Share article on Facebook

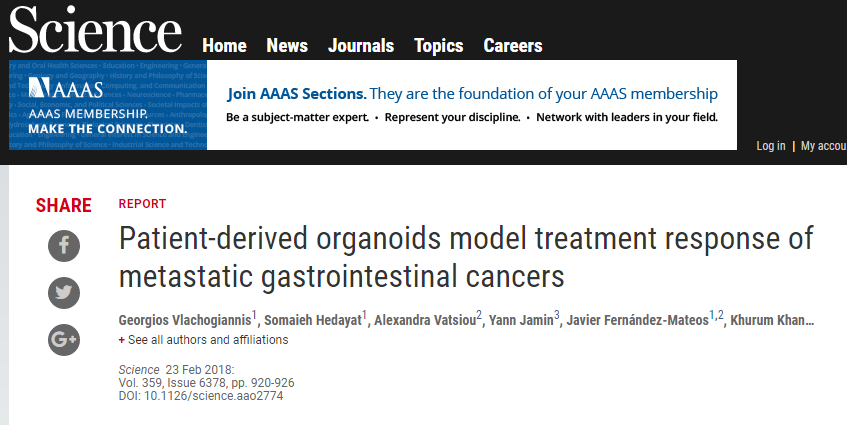coord(64,246)
